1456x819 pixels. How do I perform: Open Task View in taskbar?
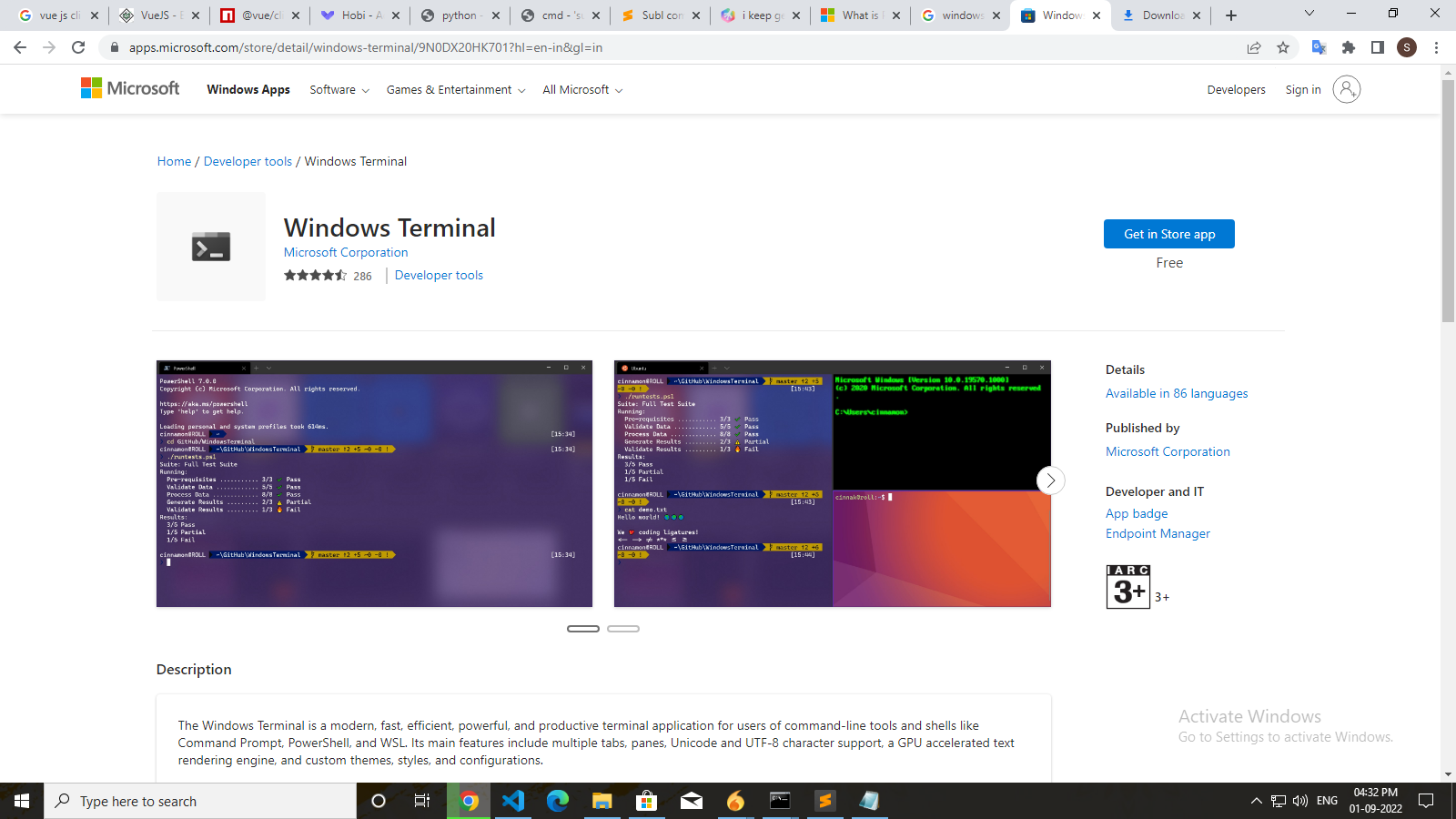click(x=422, y=801)
